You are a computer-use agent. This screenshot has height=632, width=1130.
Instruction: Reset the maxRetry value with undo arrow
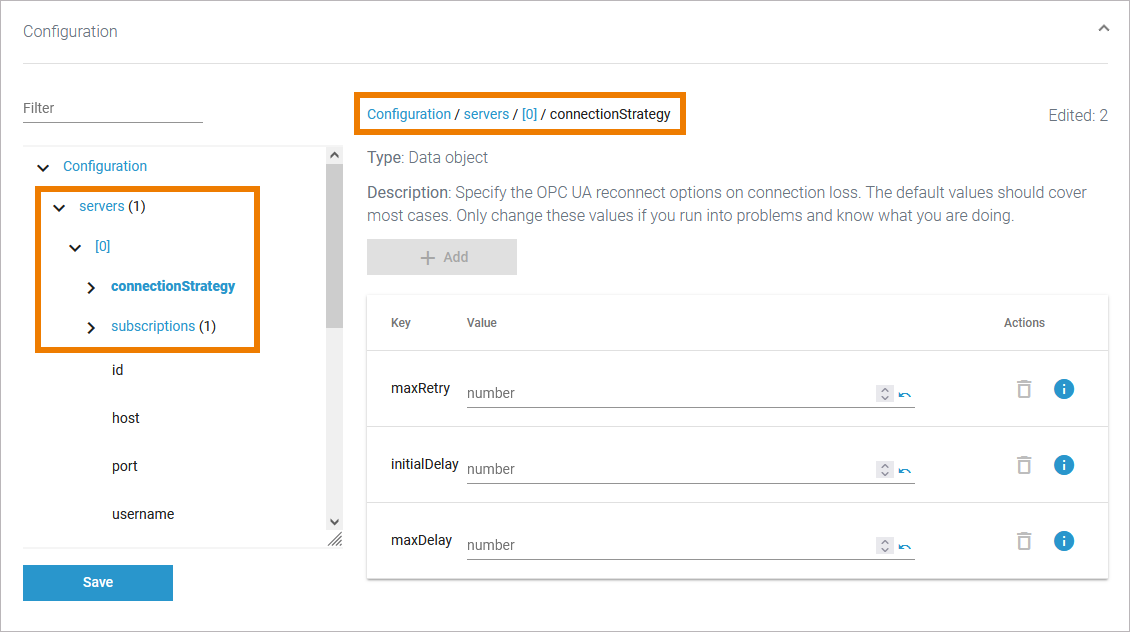[905, 394]
